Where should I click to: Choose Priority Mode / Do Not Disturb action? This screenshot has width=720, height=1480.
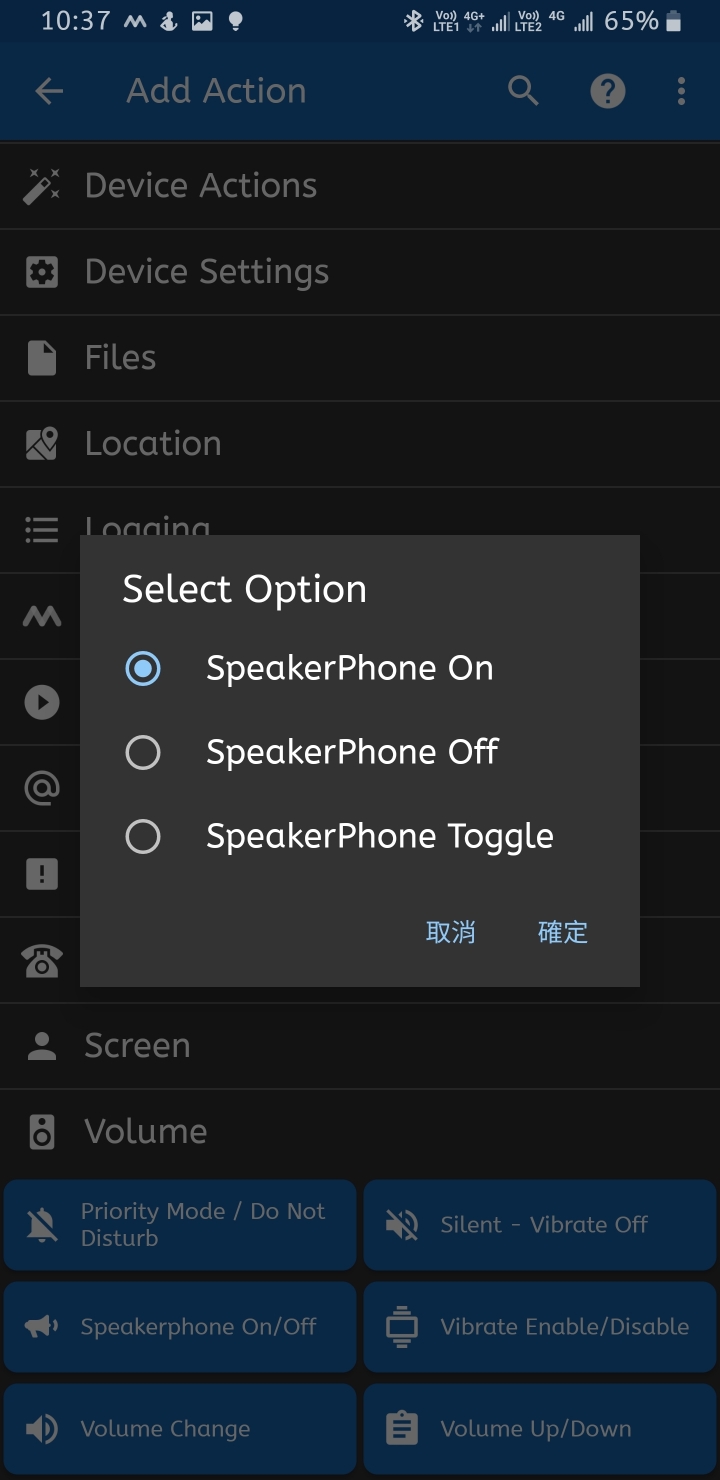point(180,1225)
